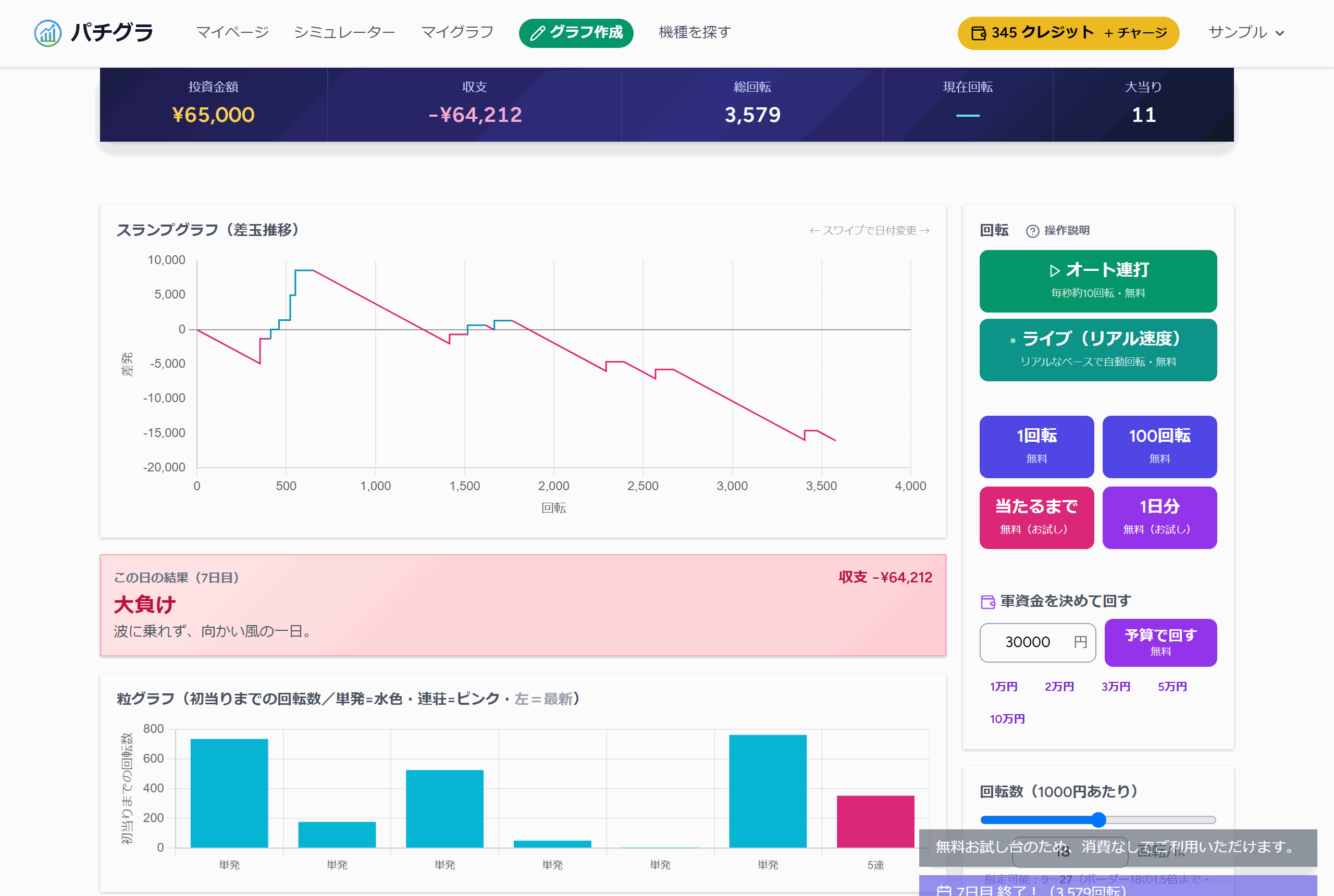This screenshot has width=1334, height=896.
Task: Click the tallest 単発 bar near 5連
Action: coord(768,791)
